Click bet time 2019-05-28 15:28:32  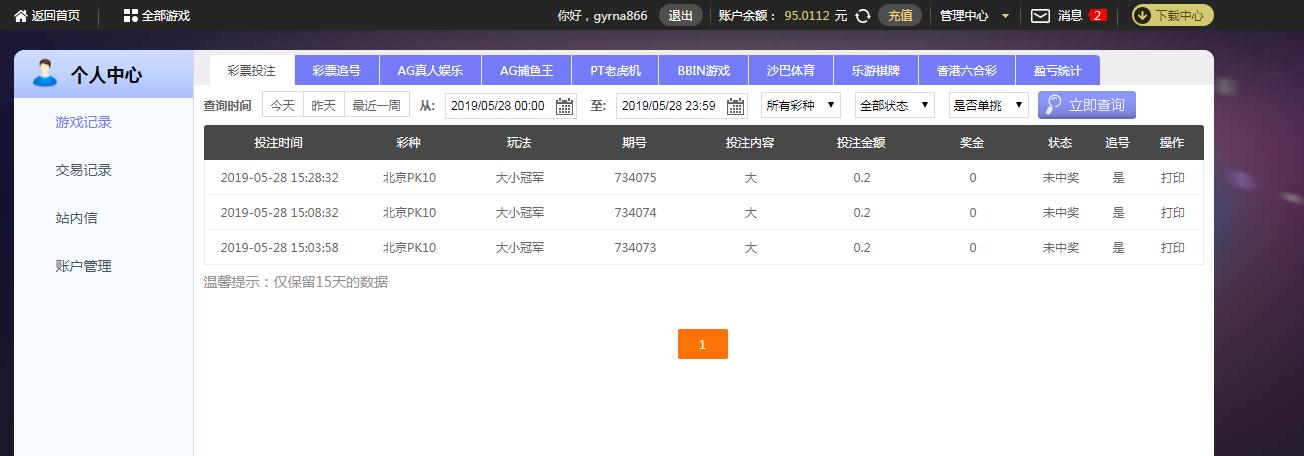279,178
